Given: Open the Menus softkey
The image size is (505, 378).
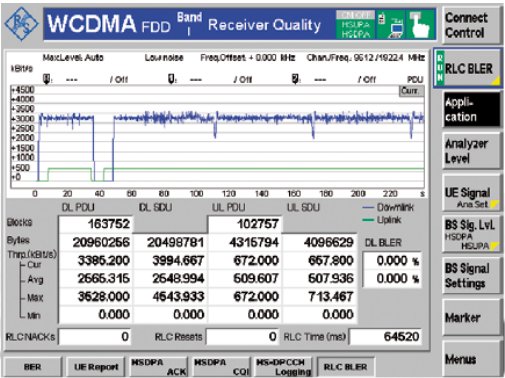Looking at the screenshot, I should (471, 359).
